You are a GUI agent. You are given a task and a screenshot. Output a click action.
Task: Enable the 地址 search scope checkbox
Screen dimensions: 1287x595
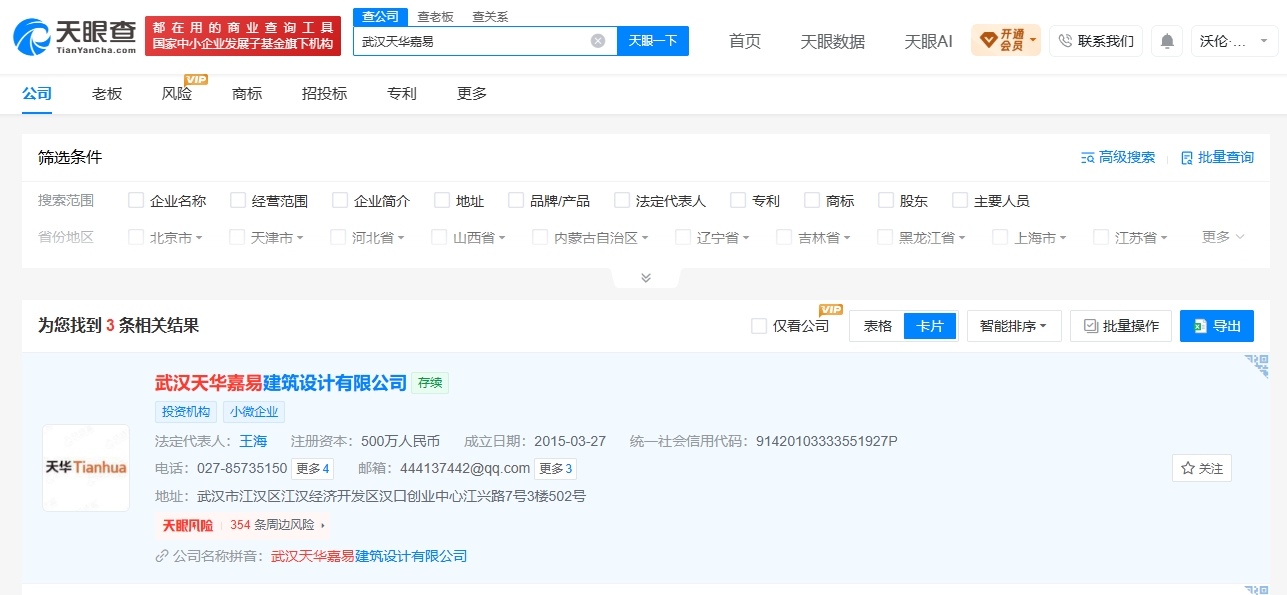coord(442,200)
